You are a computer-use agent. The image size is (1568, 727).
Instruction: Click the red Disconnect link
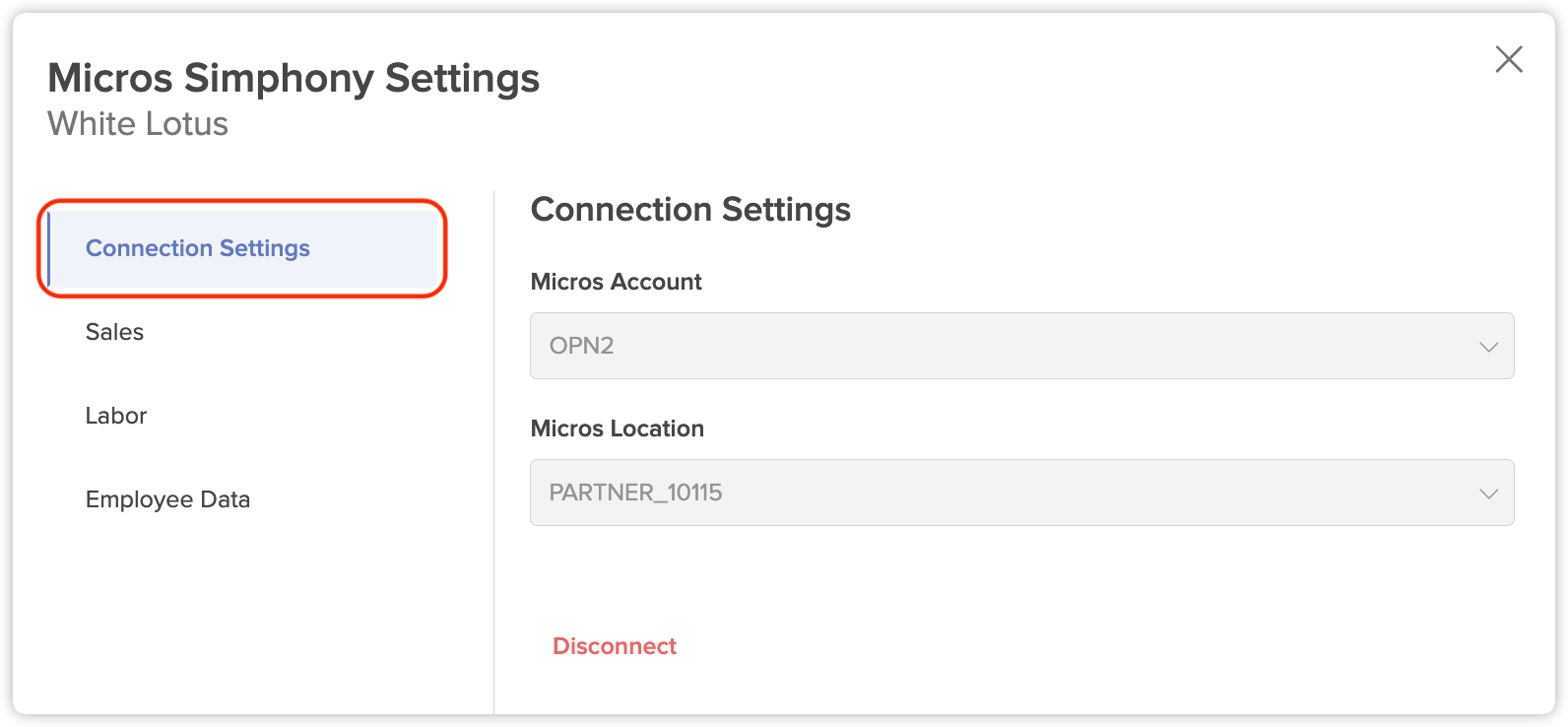(x=615, y=646)
